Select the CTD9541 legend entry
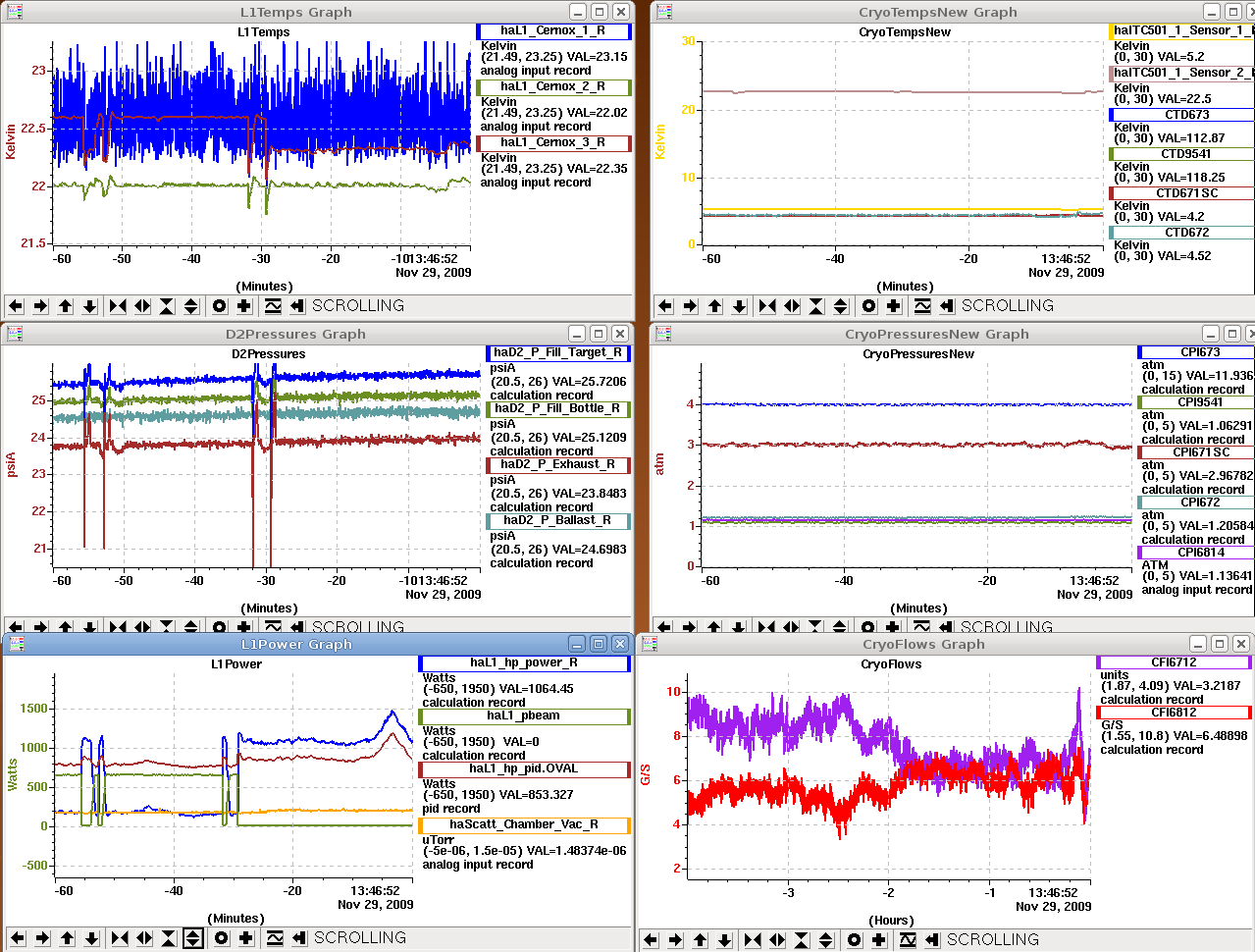The height and width of the screenshot is (952, 1255). point(1181,154)
